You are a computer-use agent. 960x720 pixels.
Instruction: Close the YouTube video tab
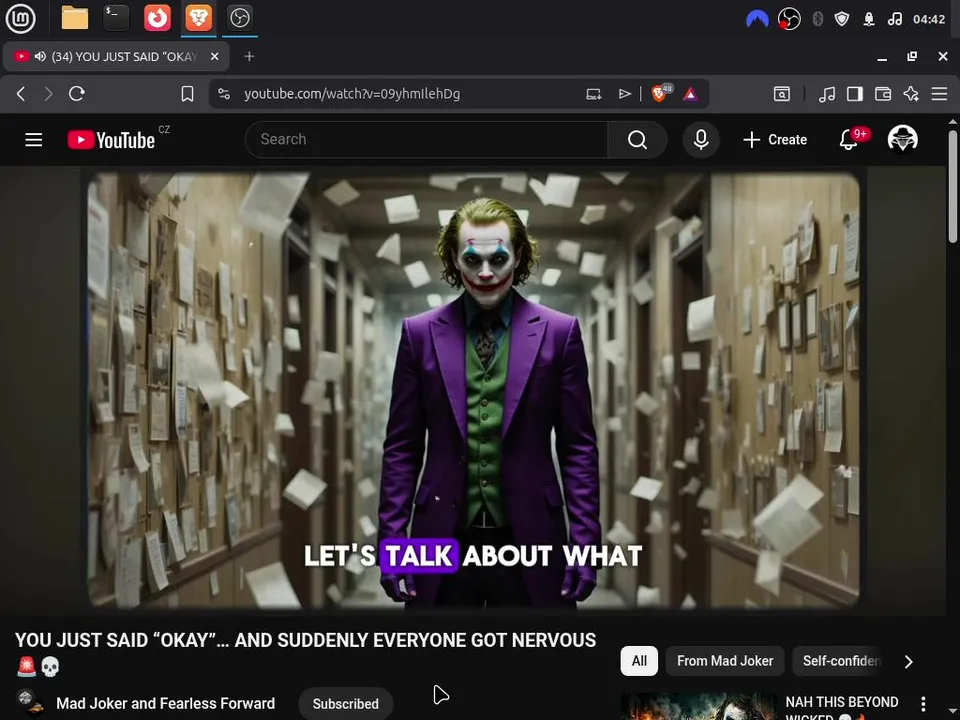click(214, 56)
